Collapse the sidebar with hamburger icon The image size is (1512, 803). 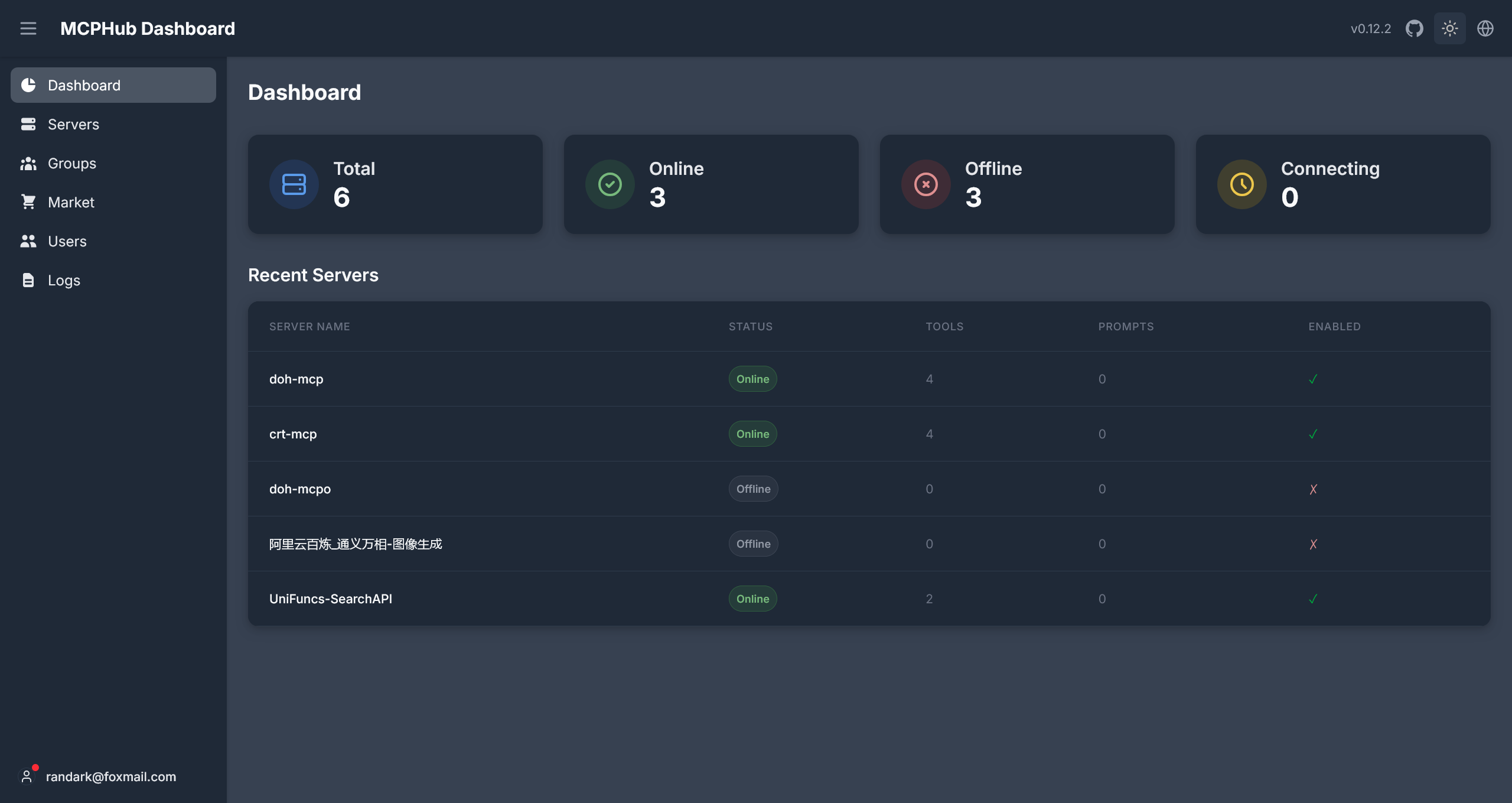28,28
